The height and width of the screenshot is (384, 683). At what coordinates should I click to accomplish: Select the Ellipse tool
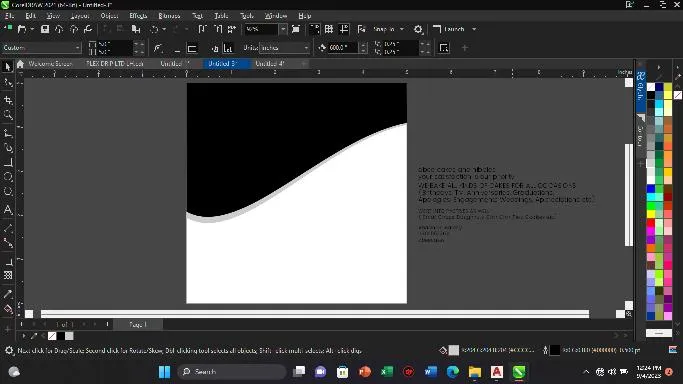7,177
